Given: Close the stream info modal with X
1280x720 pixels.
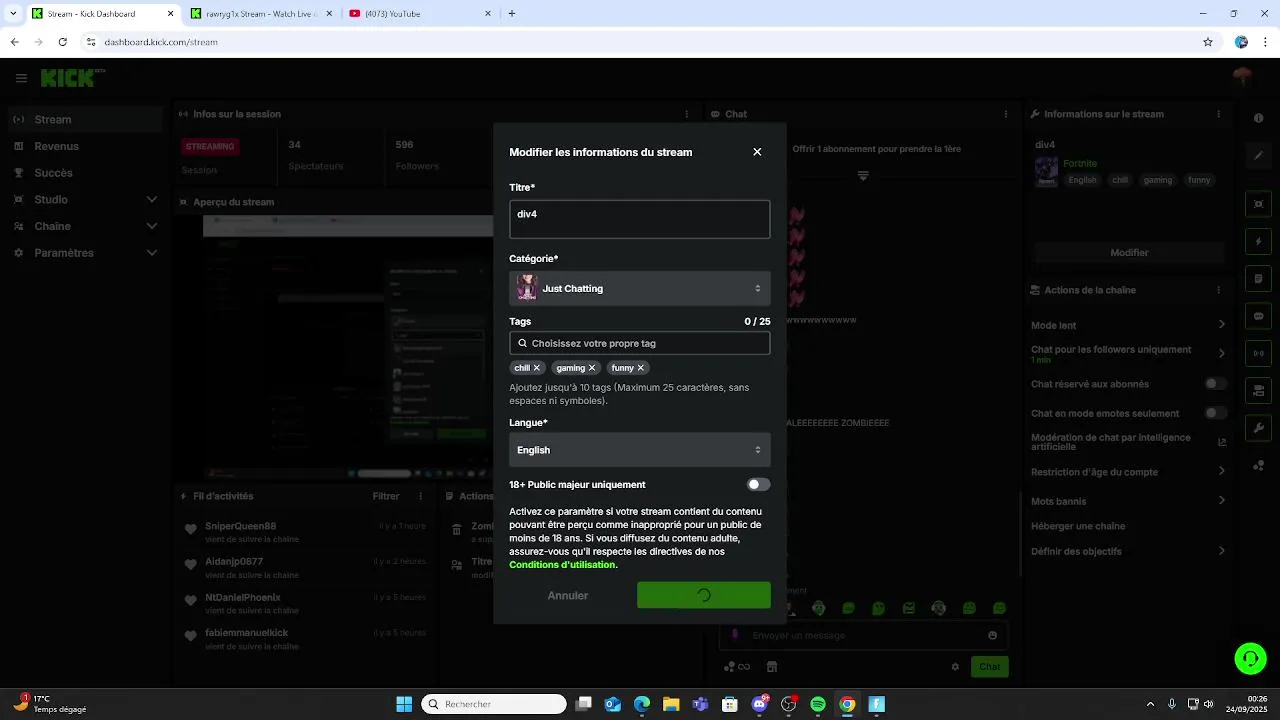Looking at the screenshot, I should coord(757,152).
